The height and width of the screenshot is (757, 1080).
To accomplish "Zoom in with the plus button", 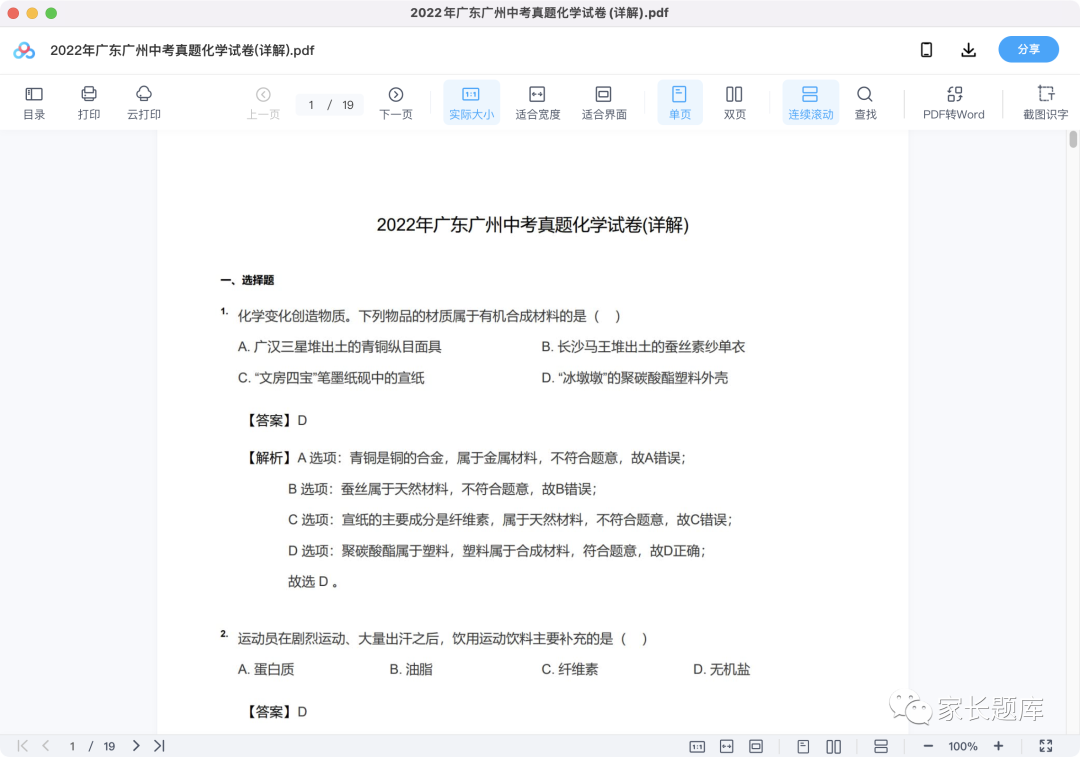I will [x=998, y=746].
